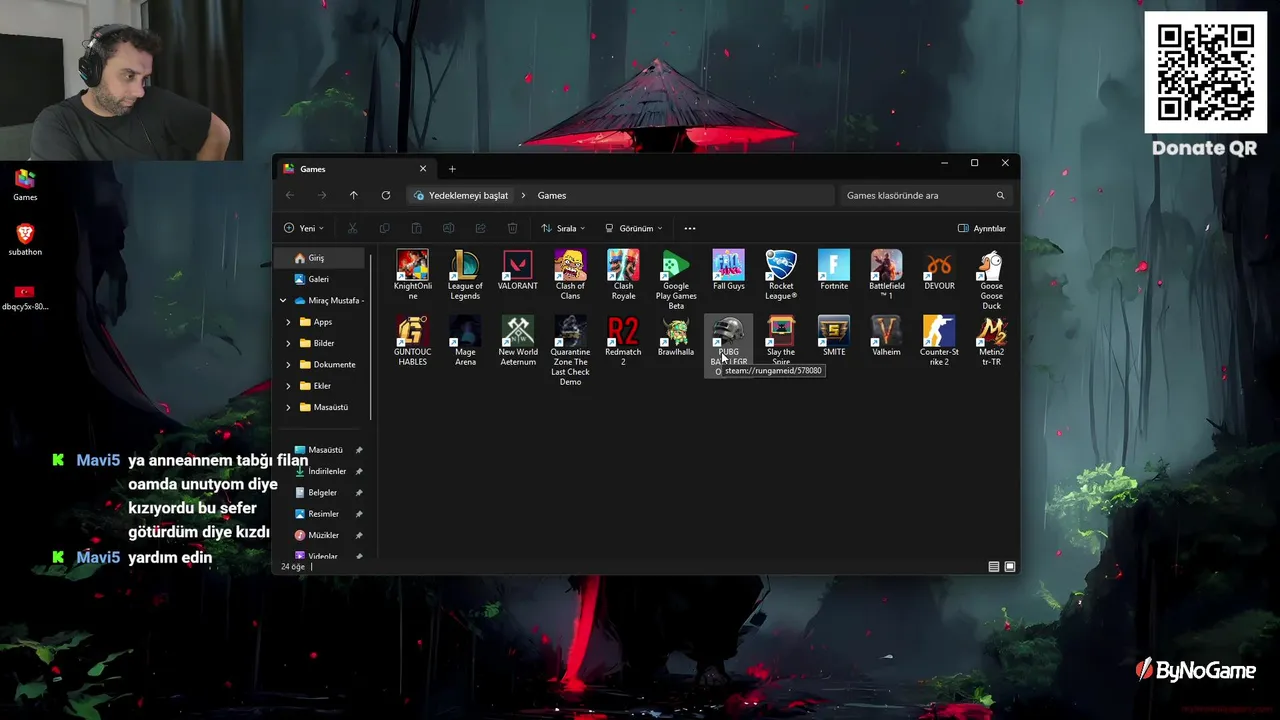Screen dimensions: 1280x720
Task: Click the Delete trash toolbar icon
Action: tap(512, 228)
